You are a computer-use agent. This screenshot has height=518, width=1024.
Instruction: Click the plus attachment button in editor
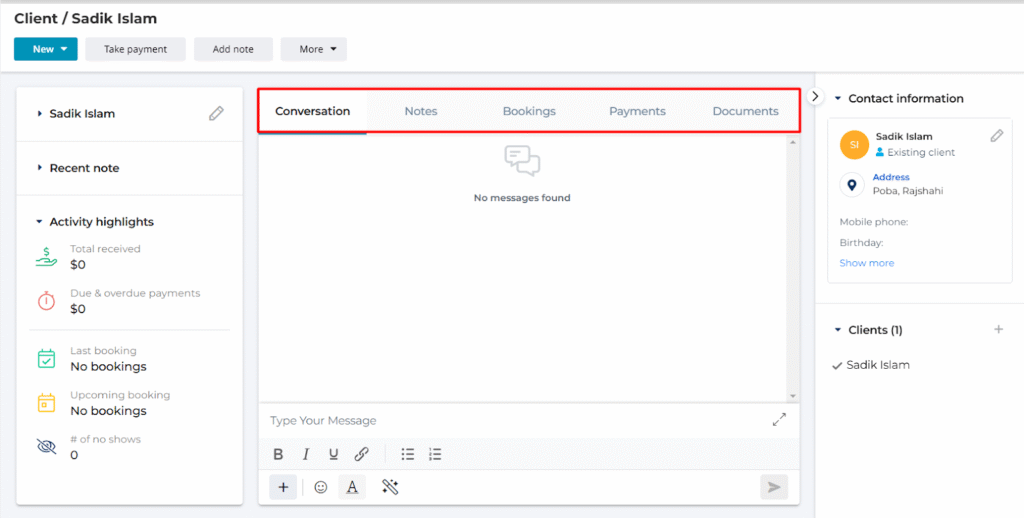tap(283, 487)
